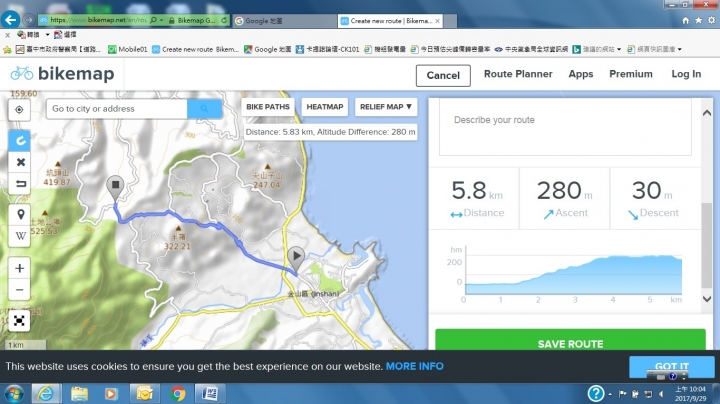Viewport: 720px width, 404px height.
Task: Switch to Create new route Bikemap tab
Action: coord(390,21)
